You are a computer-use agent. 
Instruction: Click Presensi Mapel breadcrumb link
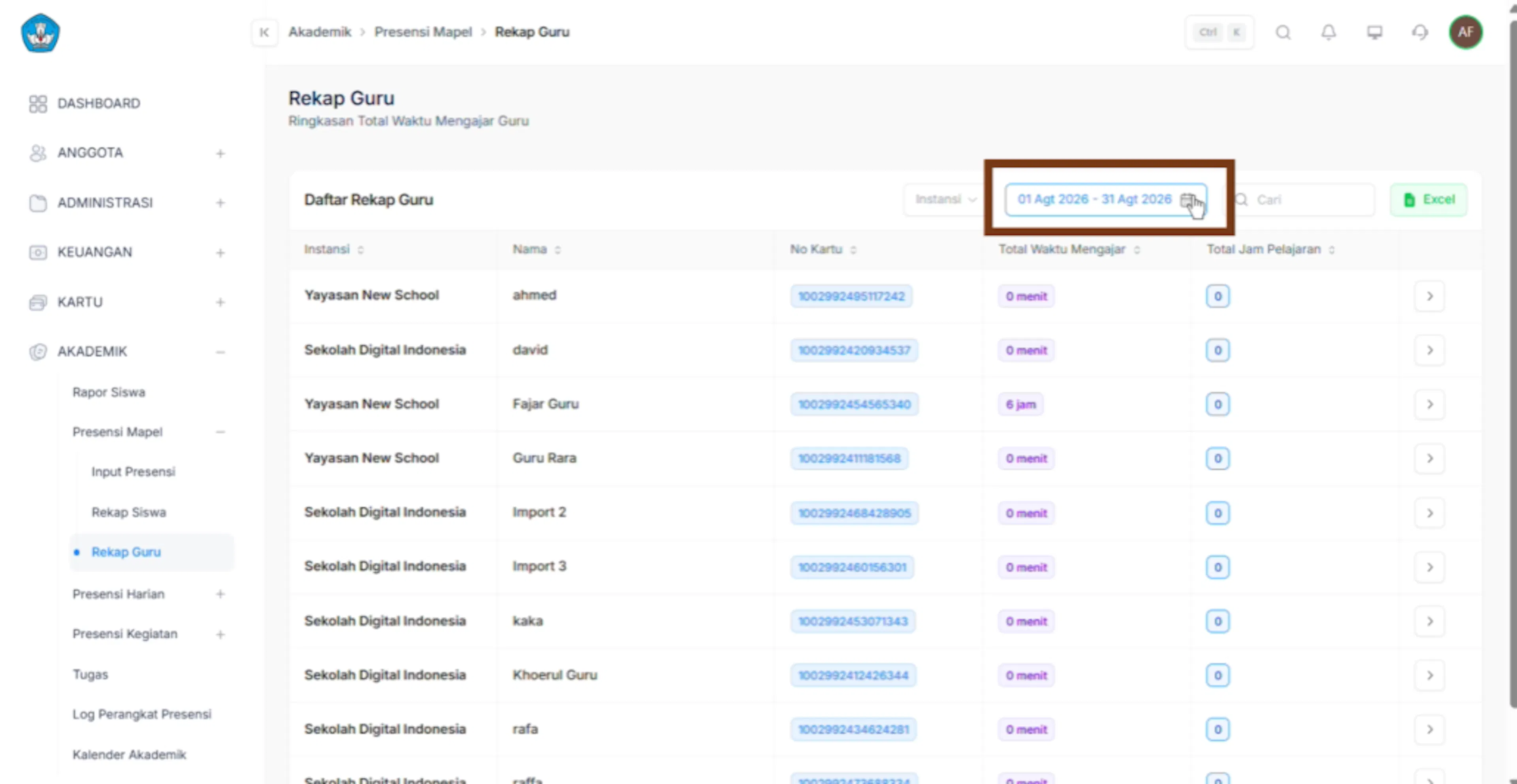pyautogui.click(x=423, y=32)
